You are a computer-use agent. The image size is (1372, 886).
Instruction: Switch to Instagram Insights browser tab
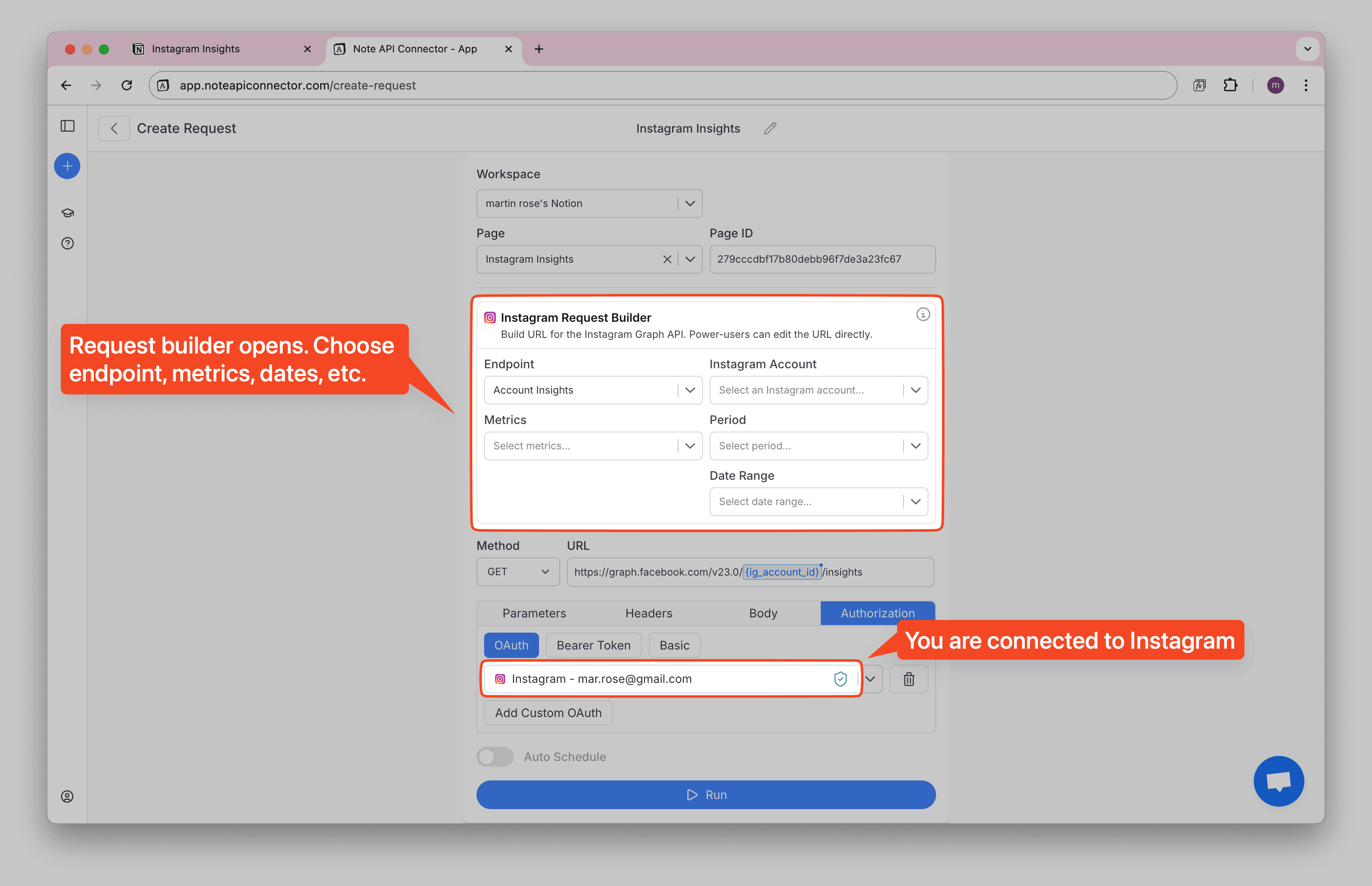pyautogui.click(x=222, y=49)
